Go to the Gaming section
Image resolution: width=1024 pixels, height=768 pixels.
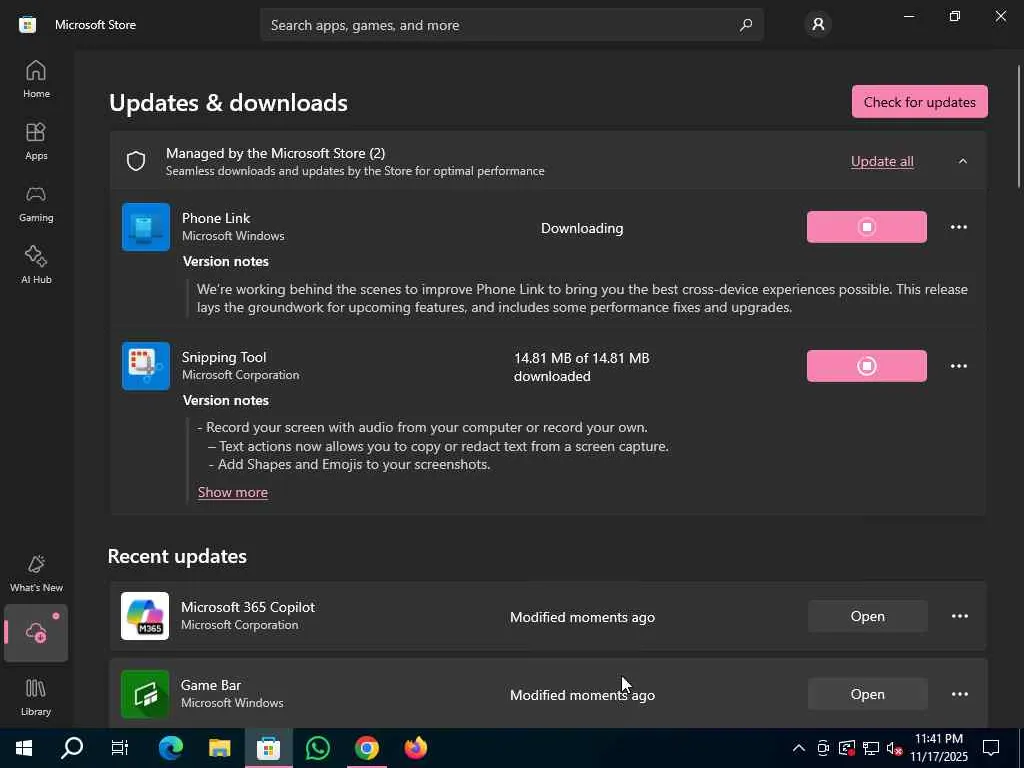(x=36, y=203)
